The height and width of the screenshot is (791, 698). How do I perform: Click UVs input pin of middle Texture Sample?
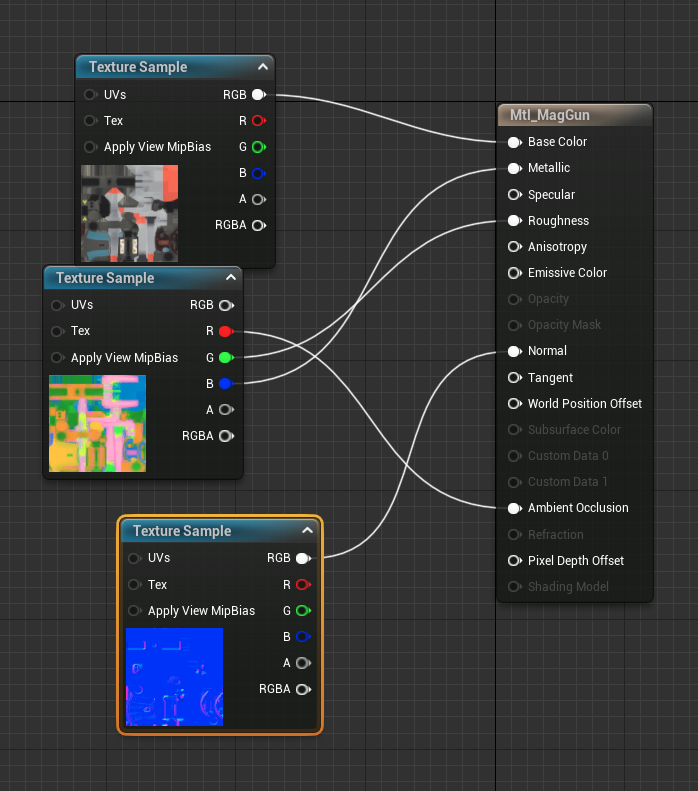click(57, 305)
